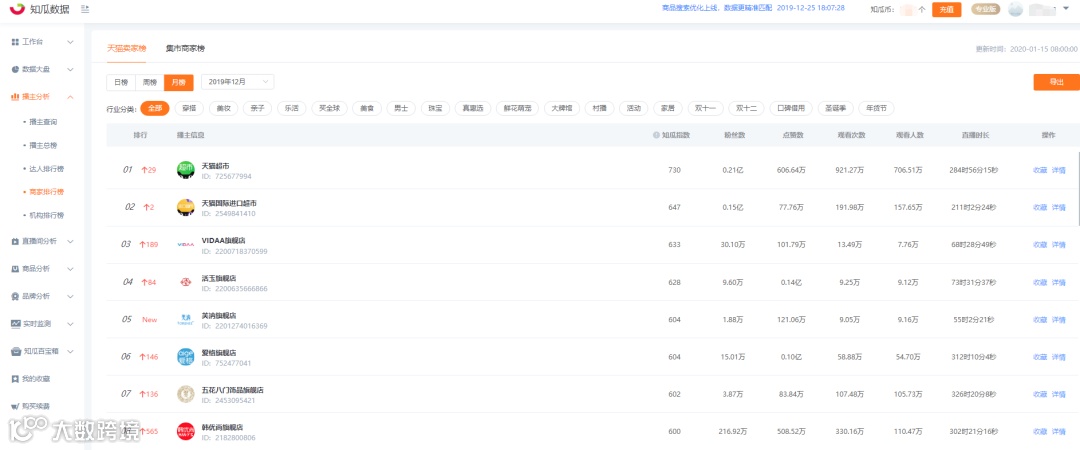The image size is (1080, 450).
Task: Click the 爱格旗舰店 logo
Action: pos(186,356)
